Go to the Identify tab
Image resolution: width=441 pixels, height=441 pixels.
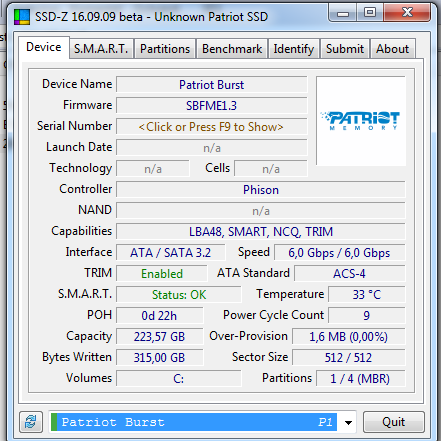pos(294,49)
